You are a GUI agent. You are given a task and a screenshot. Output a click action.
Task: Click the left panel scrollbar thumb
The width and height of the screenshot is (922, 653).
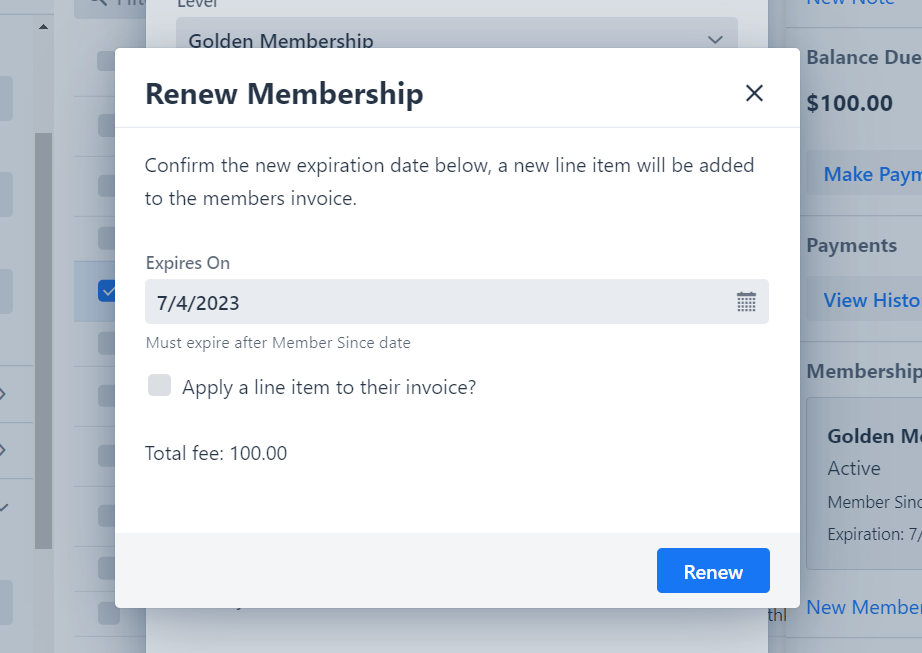[44, 340]
